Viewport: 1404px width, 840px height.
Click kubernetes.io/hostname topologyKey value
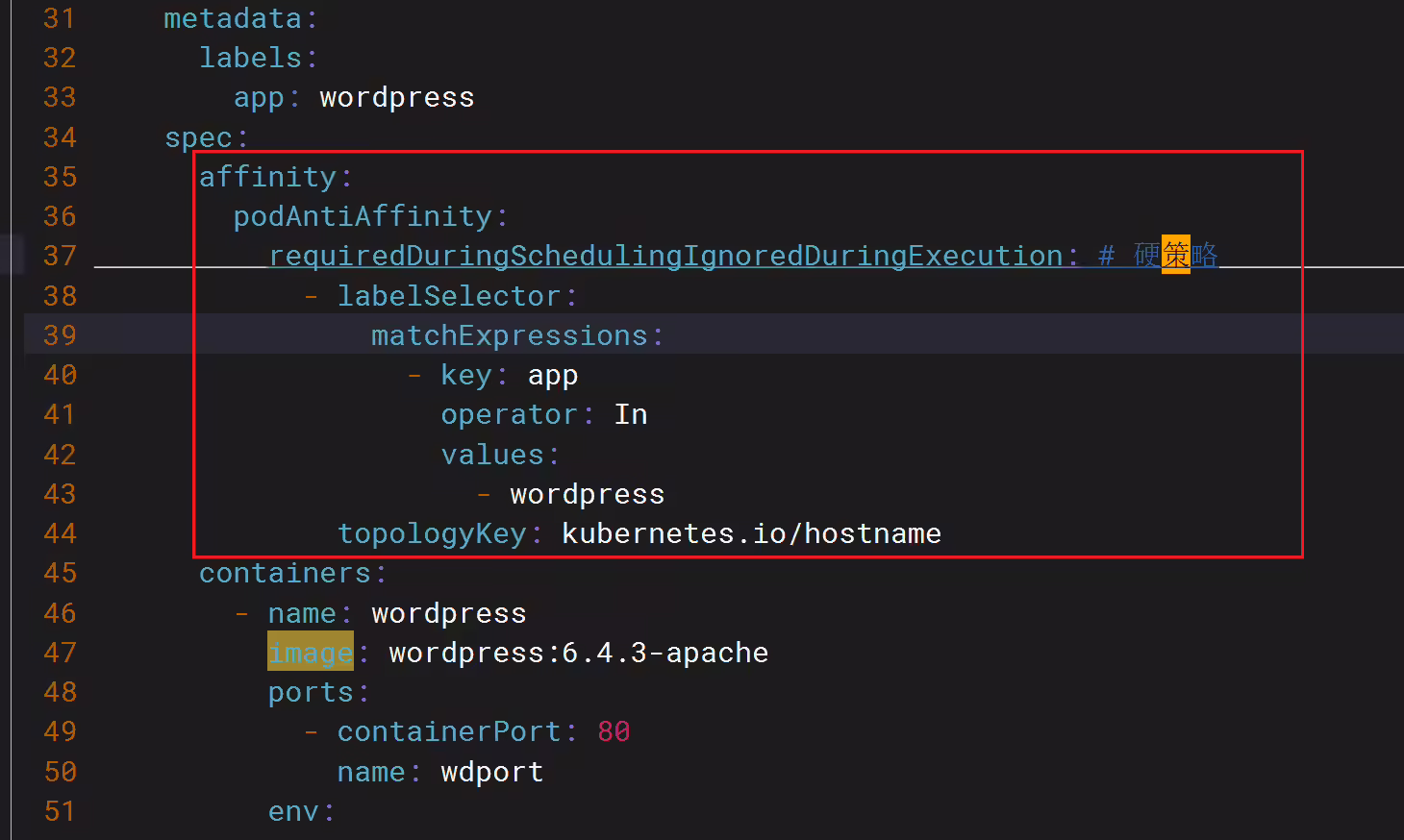[x=751, y=533]
